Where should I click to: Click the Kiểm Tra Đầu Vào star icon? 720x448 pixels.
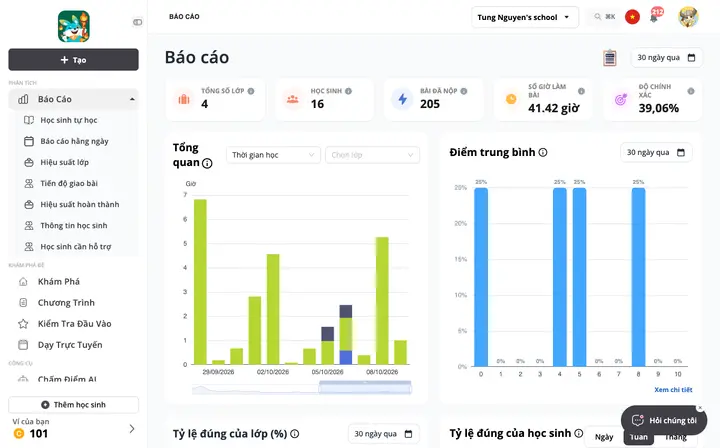tap(23, 324)
